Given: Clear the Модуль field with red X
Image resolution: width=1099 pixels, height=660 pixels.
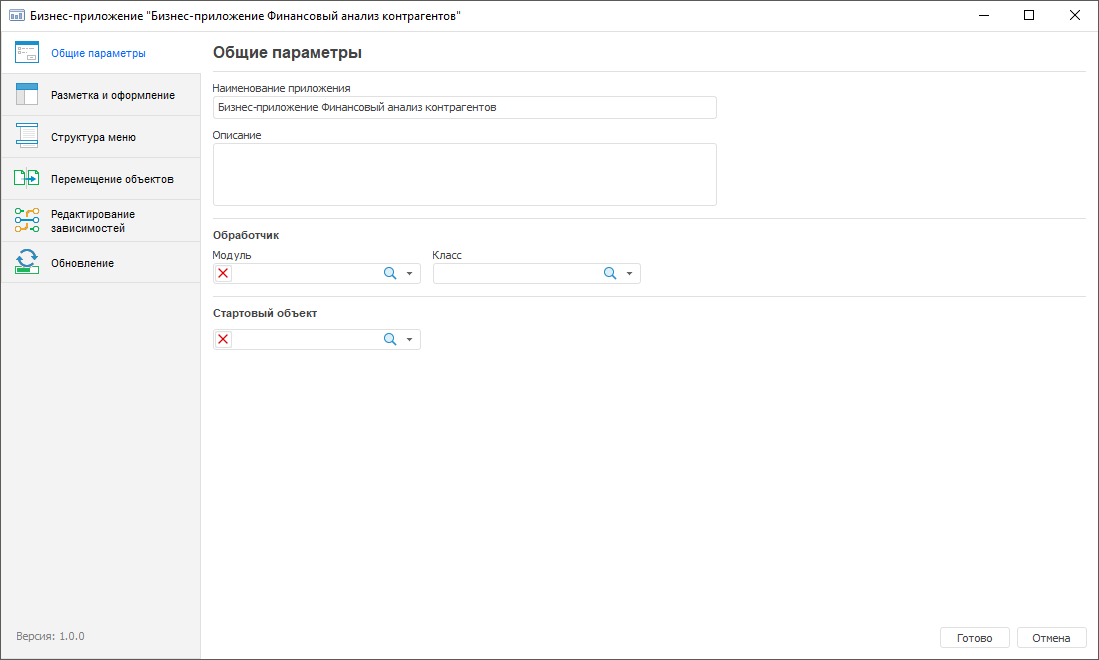Looking at the screenshot, I should [223, 274].
